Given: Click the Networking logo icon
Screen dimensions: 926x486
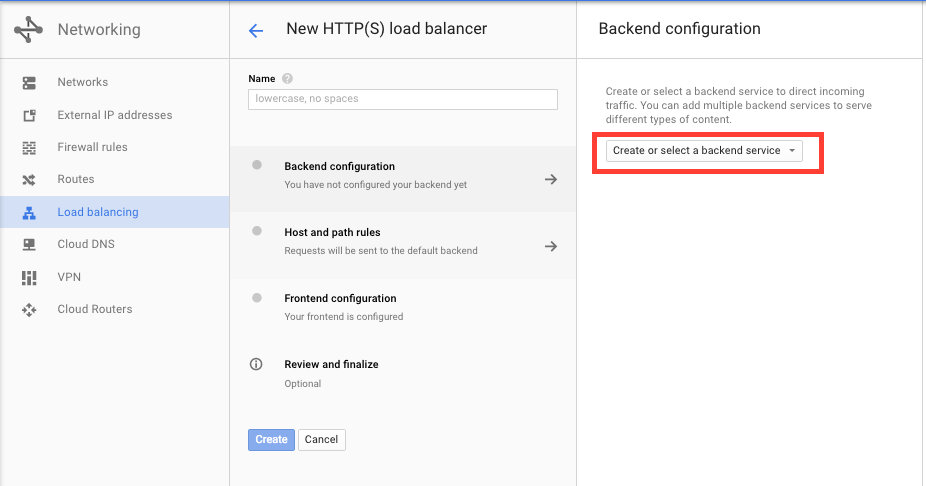Looking at the screenshot, I should [28, 30].
